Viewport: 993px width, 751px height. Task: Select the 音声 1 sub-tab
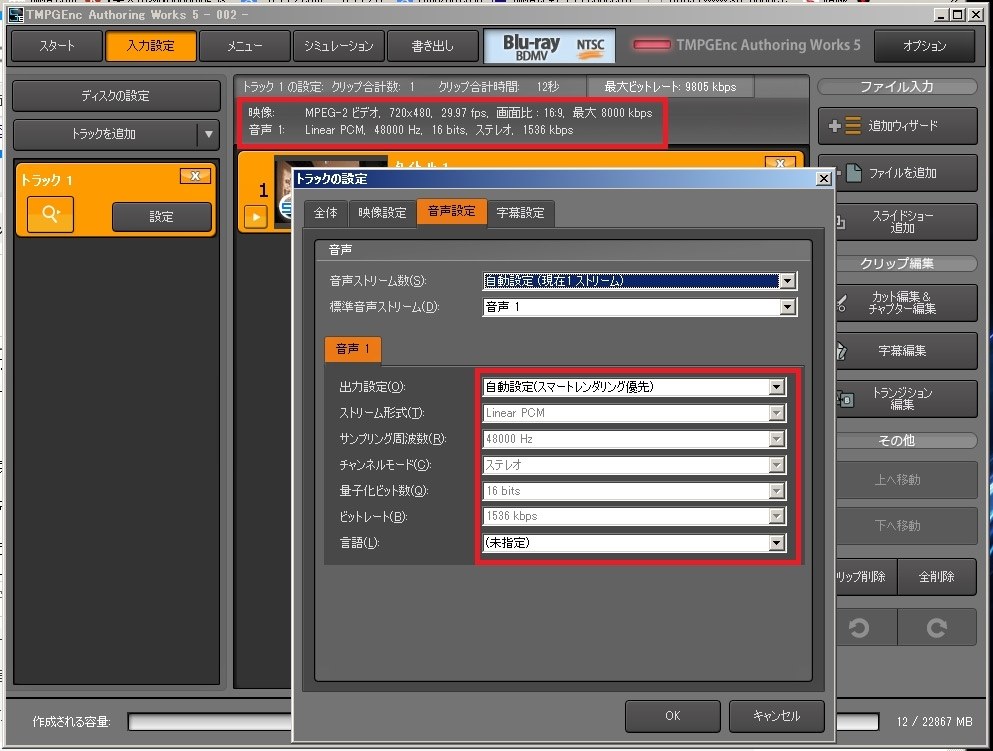click(353, 349)
